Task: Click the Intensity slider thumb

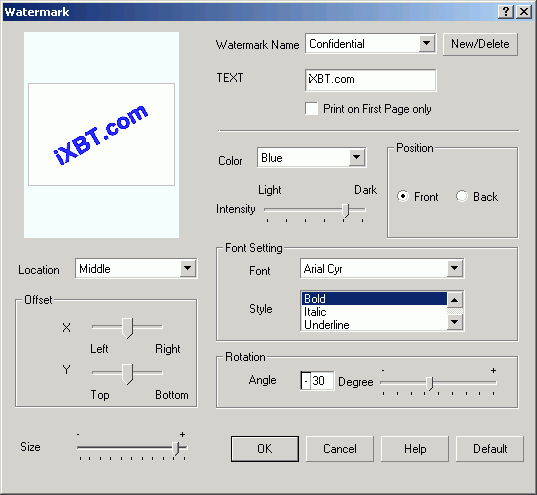Action: pyautogui.click(x=346, y=210)
